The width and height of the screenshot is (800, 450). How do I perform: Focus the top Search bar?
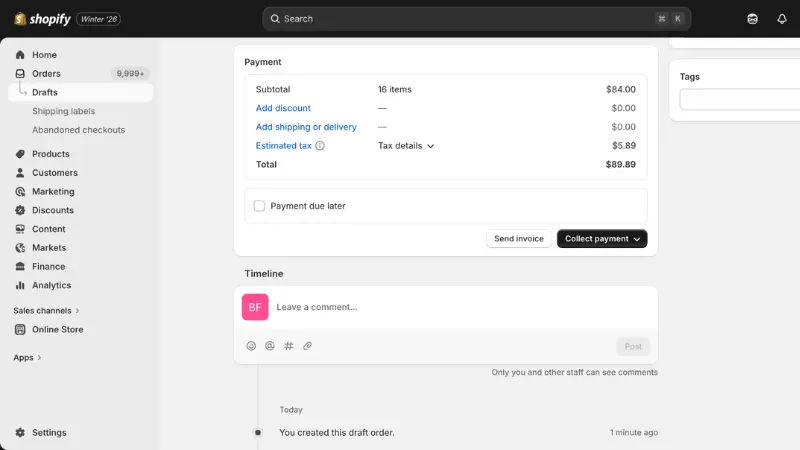click(x=477, y=19)
